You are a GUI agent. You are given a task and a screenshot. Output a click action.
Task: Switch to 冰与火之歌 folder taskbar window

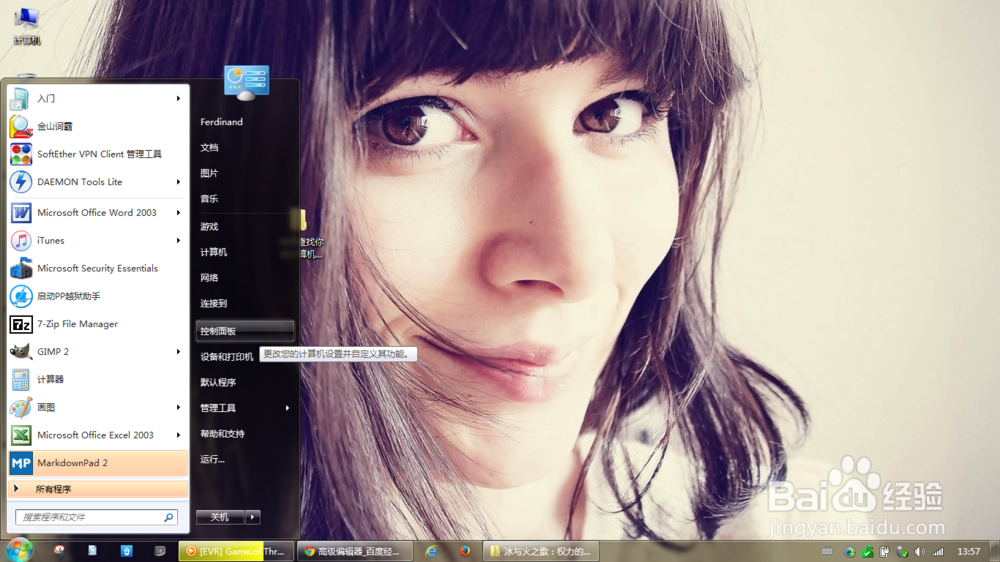pyautogui.click(x=541, y=551)
